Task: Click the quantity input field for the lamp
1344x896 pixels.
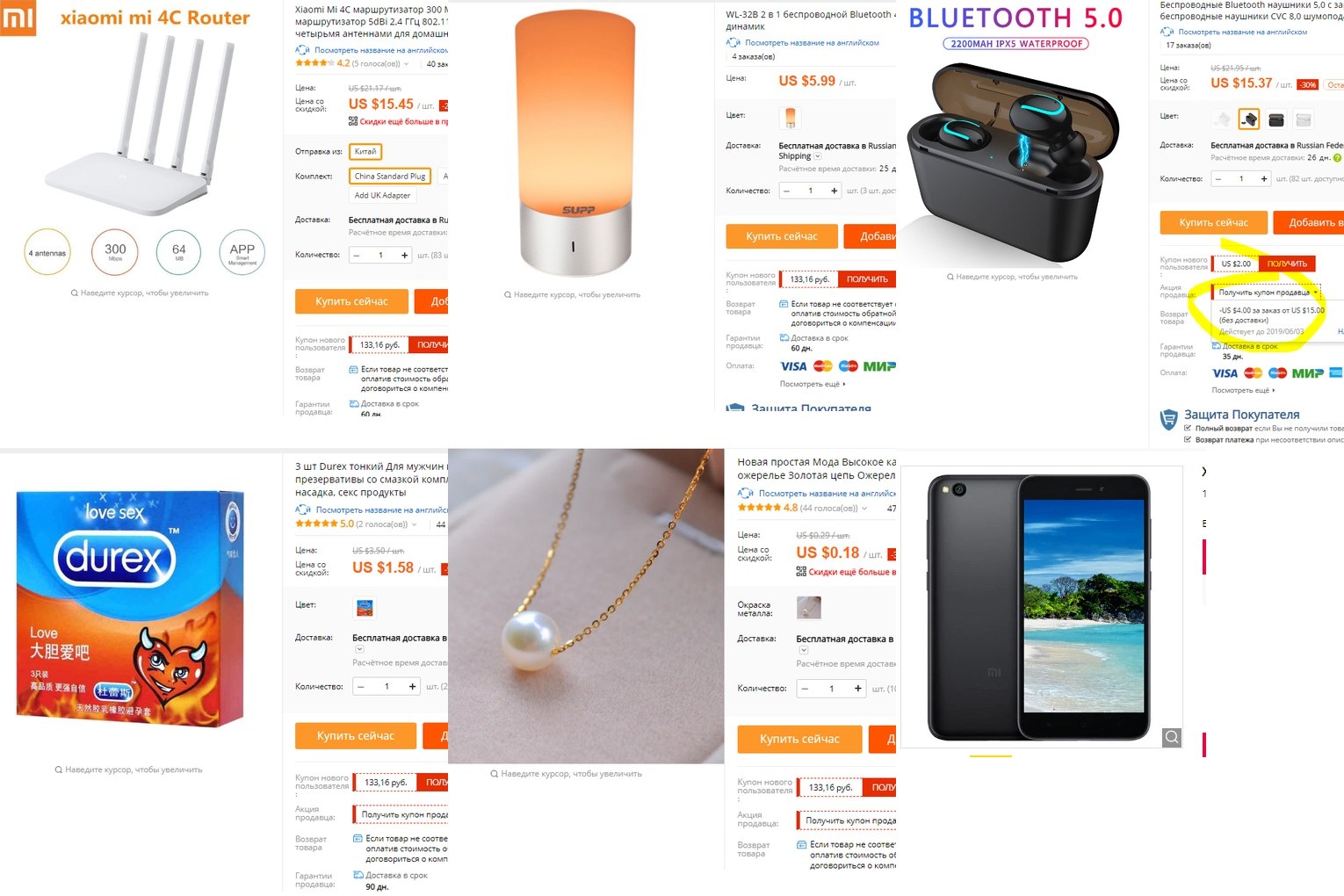Action: [810, 191]
